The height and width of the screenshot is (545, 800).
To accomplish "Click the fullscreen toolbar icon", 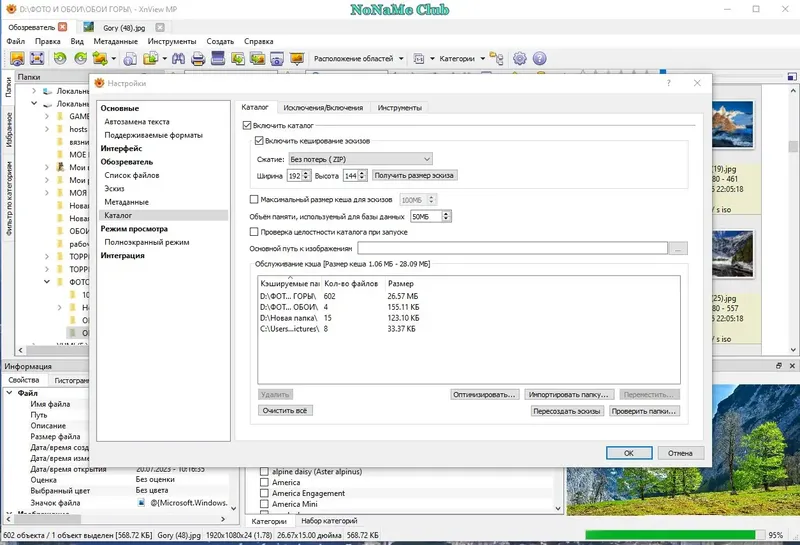I will coord(37,59).
